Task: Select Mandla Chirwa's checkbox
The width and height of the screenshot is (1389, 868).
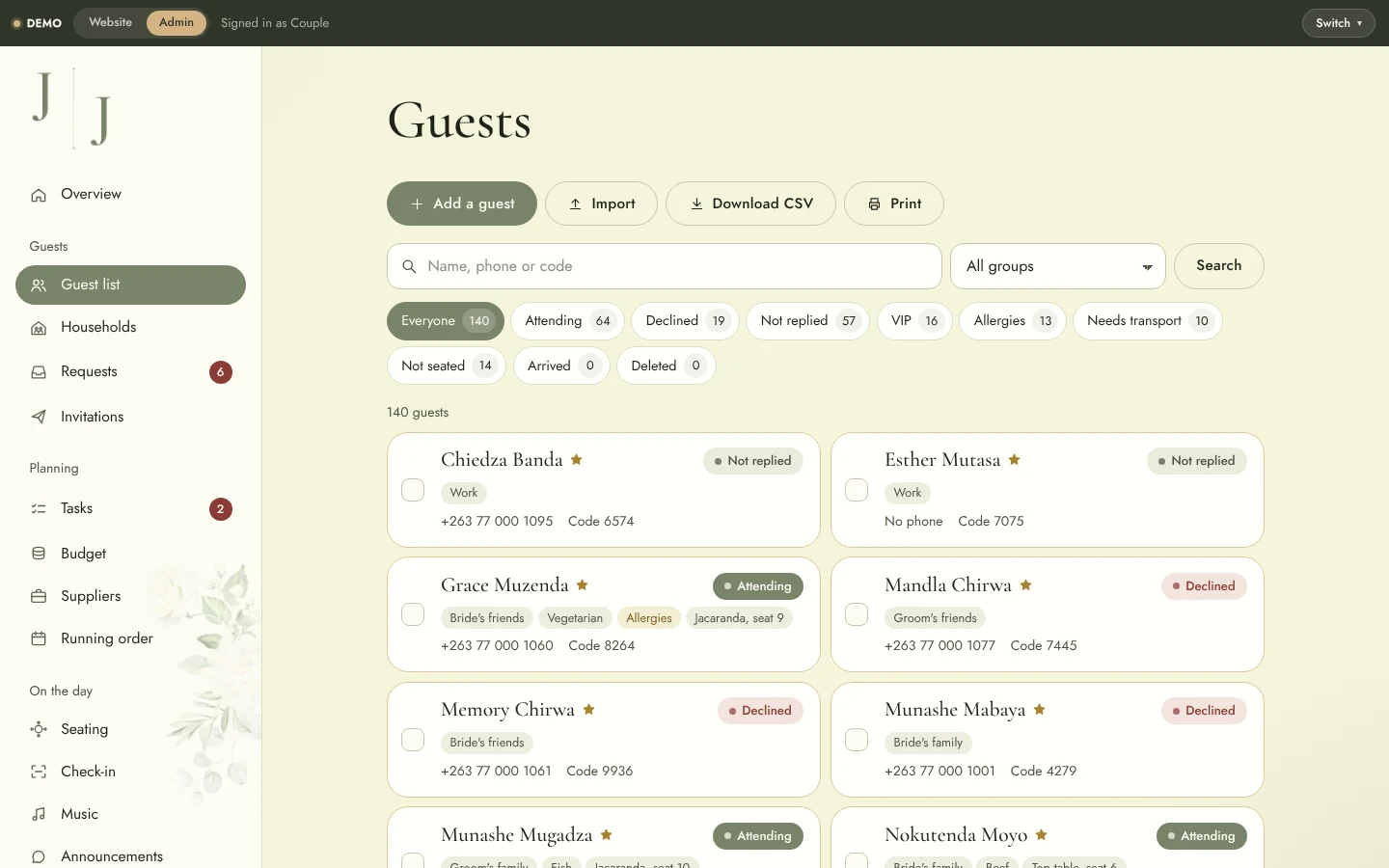Action: [857, 614]
